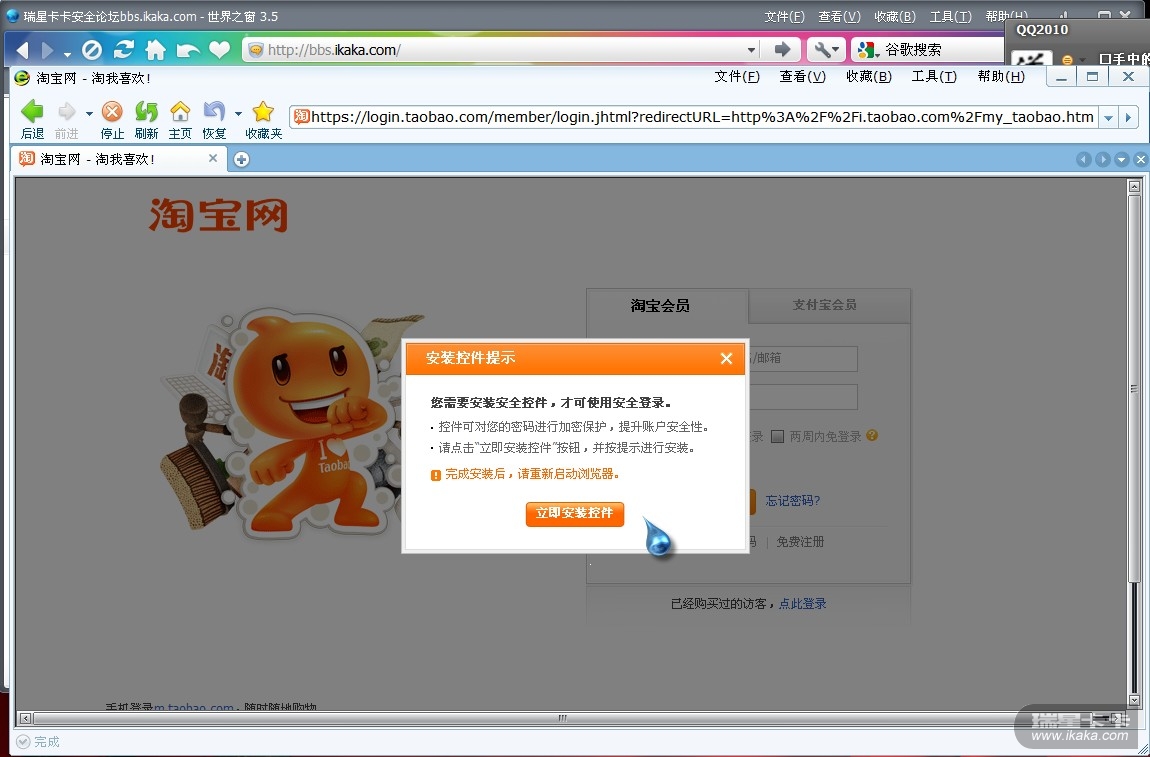The width and height of the screenshot is (1150, 757).
Task: Click the horizontal scrollbar thumb
Action: point(563,718)
